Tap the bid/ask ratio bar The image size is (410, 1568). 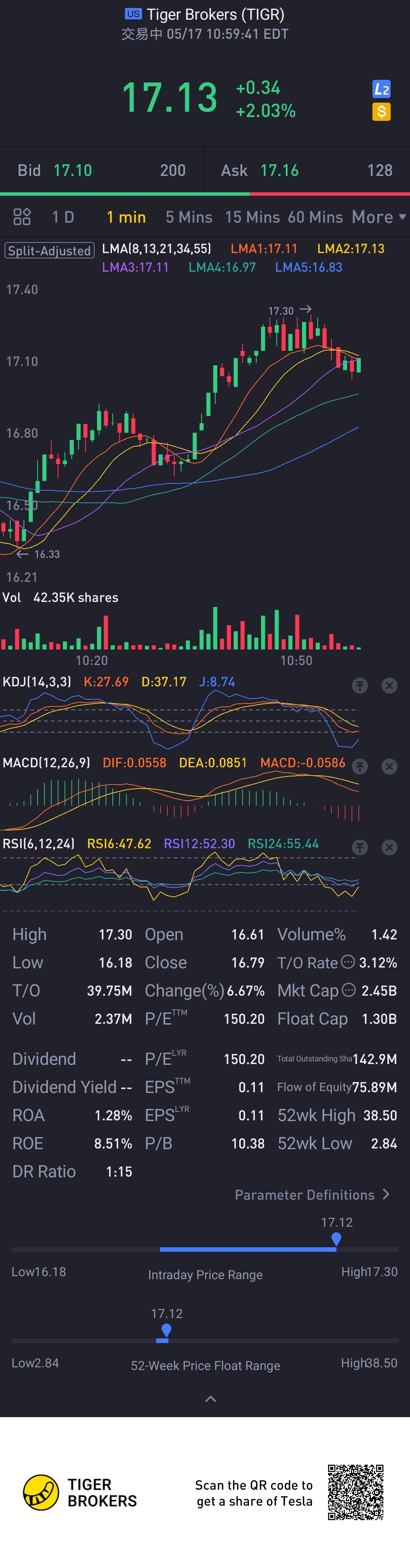205,193
